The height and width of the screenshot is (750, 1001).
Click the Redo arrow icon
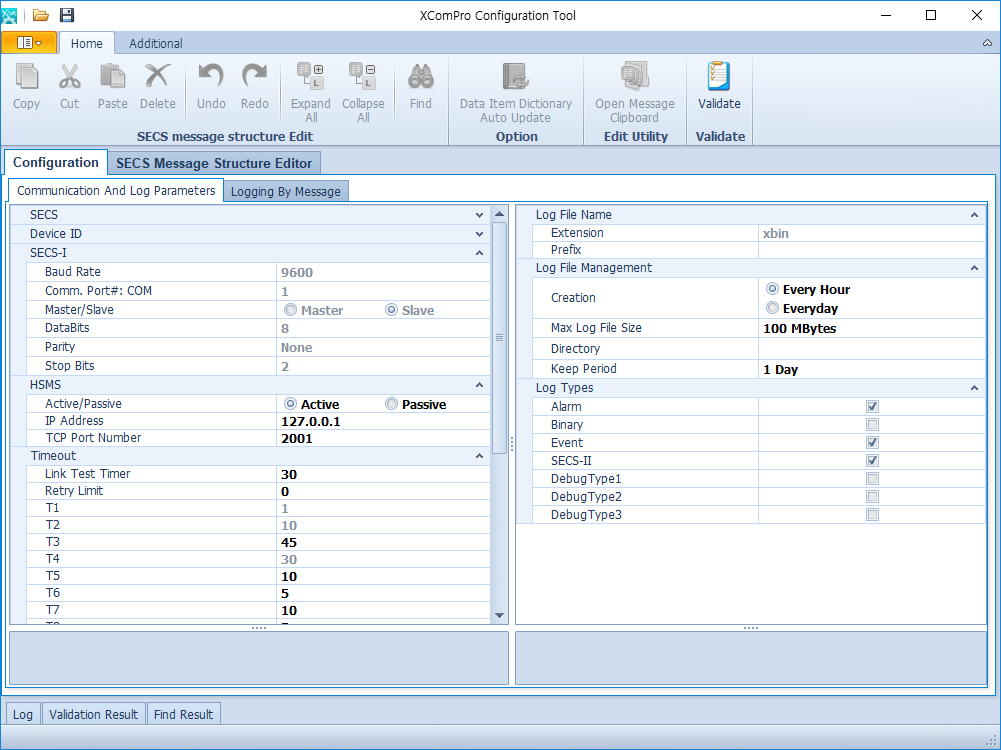tap(254, 77)
